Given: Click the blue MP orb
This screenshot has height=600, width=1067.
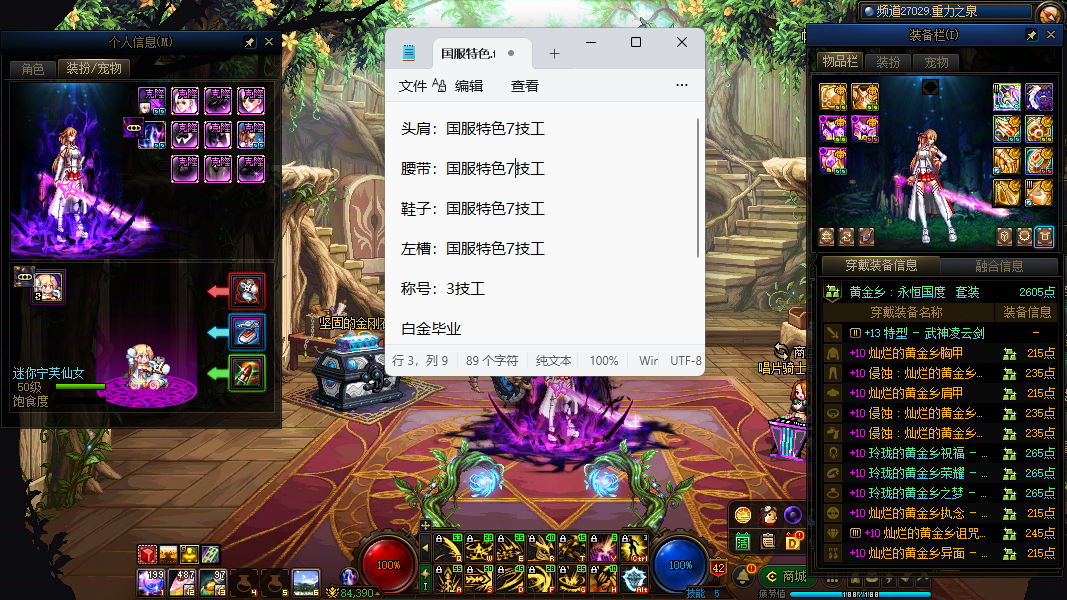Looking at the screenshot, I should point(680,564).
